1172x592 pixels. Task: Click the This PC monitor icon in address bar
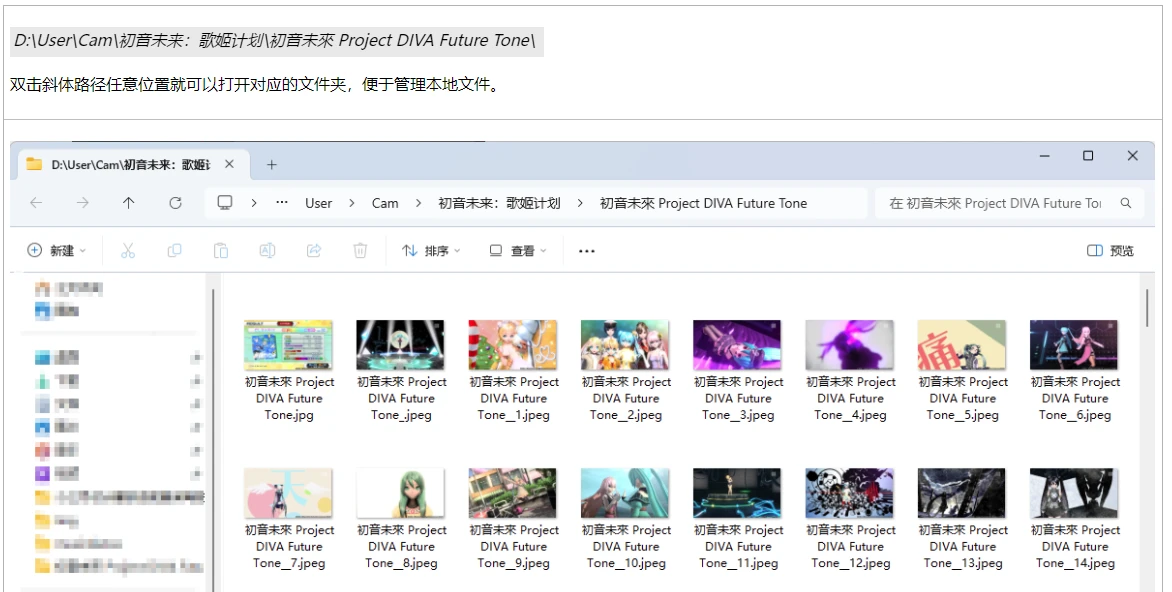(224, 203)
